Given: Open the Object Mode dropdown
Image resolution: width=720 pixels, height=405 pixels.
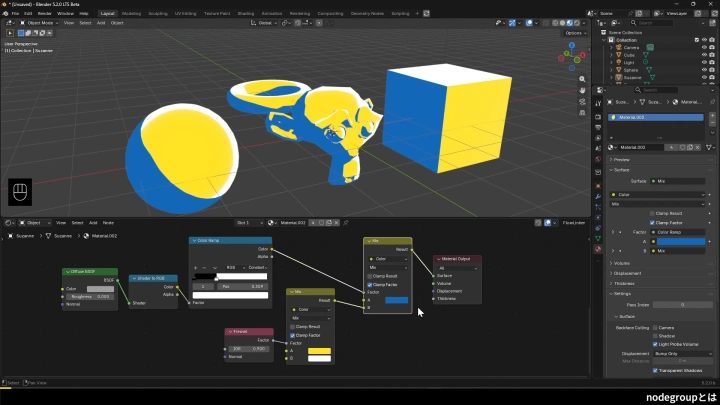Looking at the screenshot, I should (x=39, y=23).
